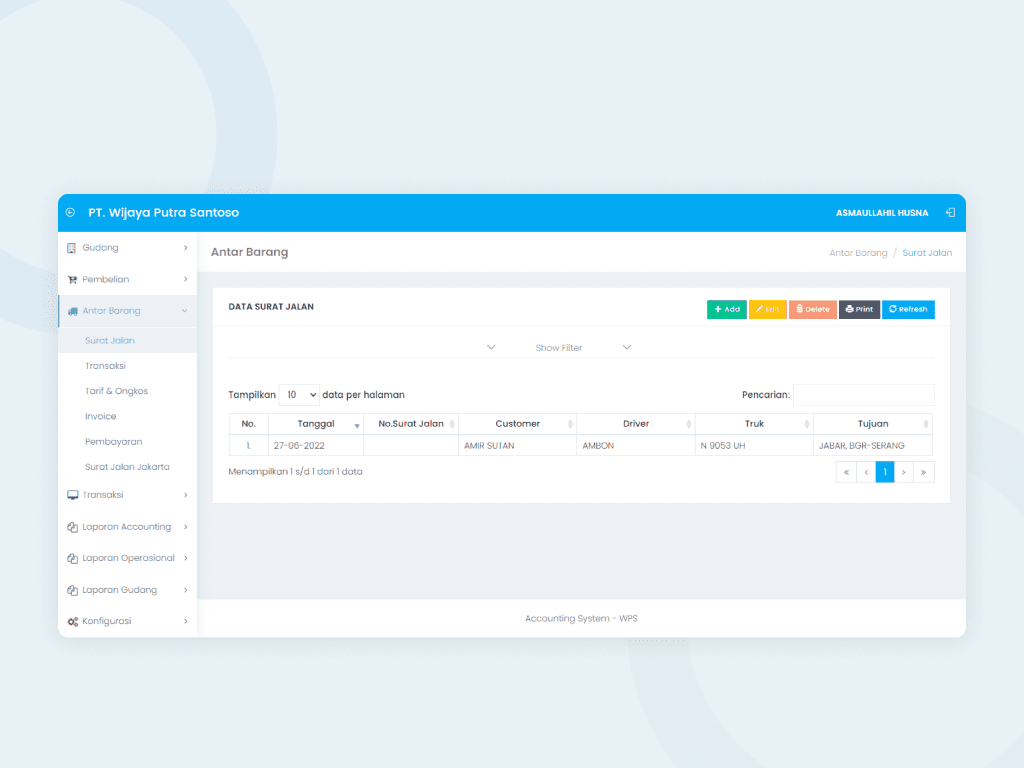Click the No. column header

pos(248,424)
